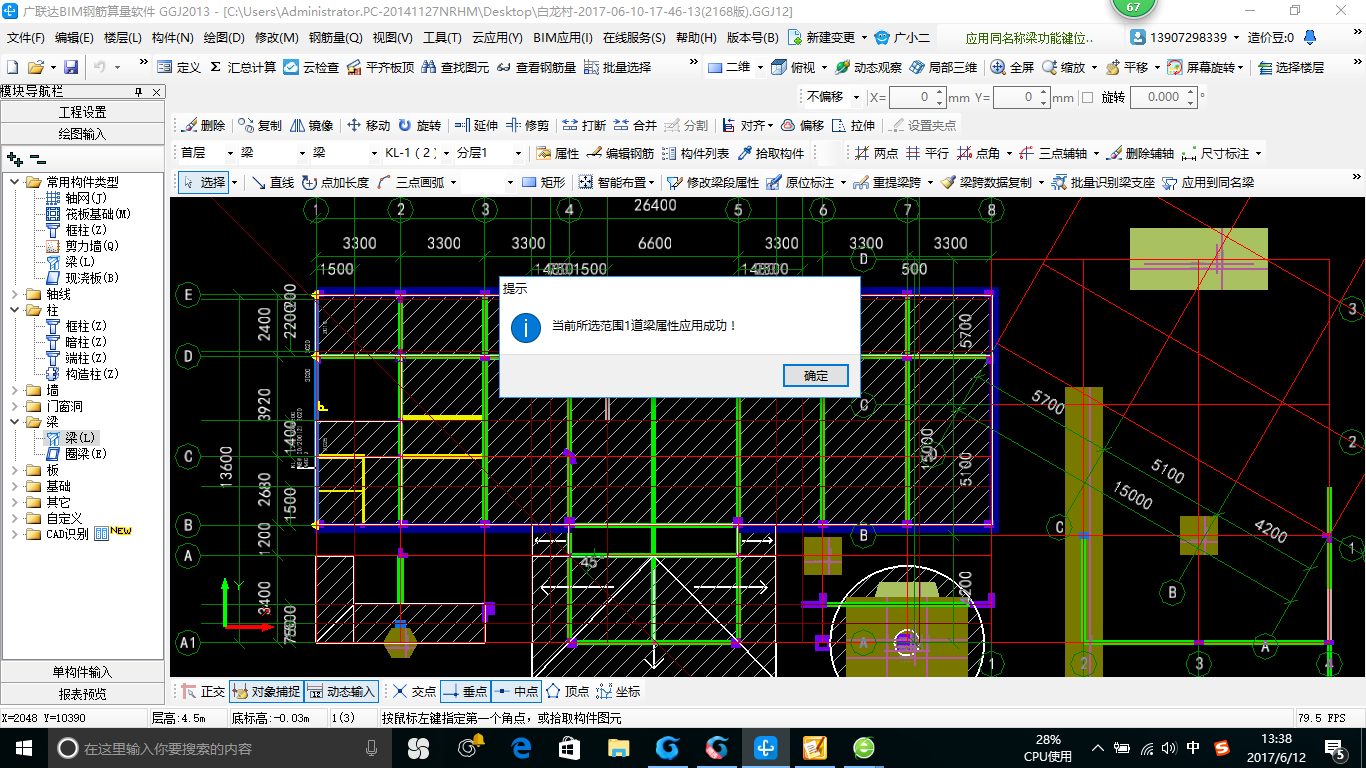Click the 查看钢筋量 tool
Image resolution: width=1366 pixels, height=768 pixels.
tap(537, 67)
